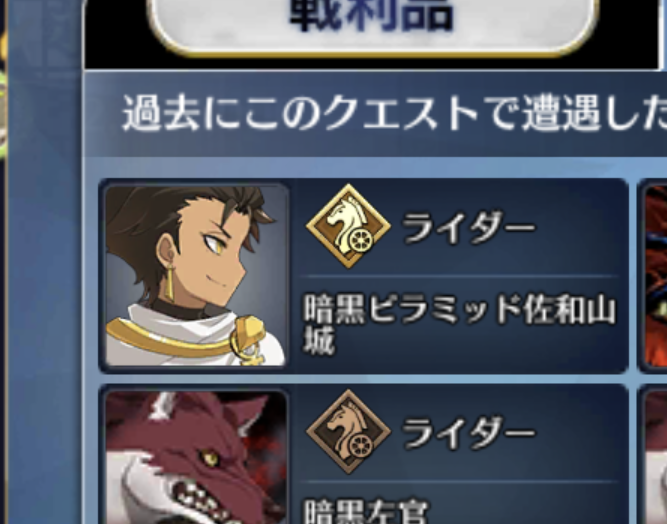Click the ライダー label beside bronze icon
The height and width of the screenshot is (524, 667).
468,433
